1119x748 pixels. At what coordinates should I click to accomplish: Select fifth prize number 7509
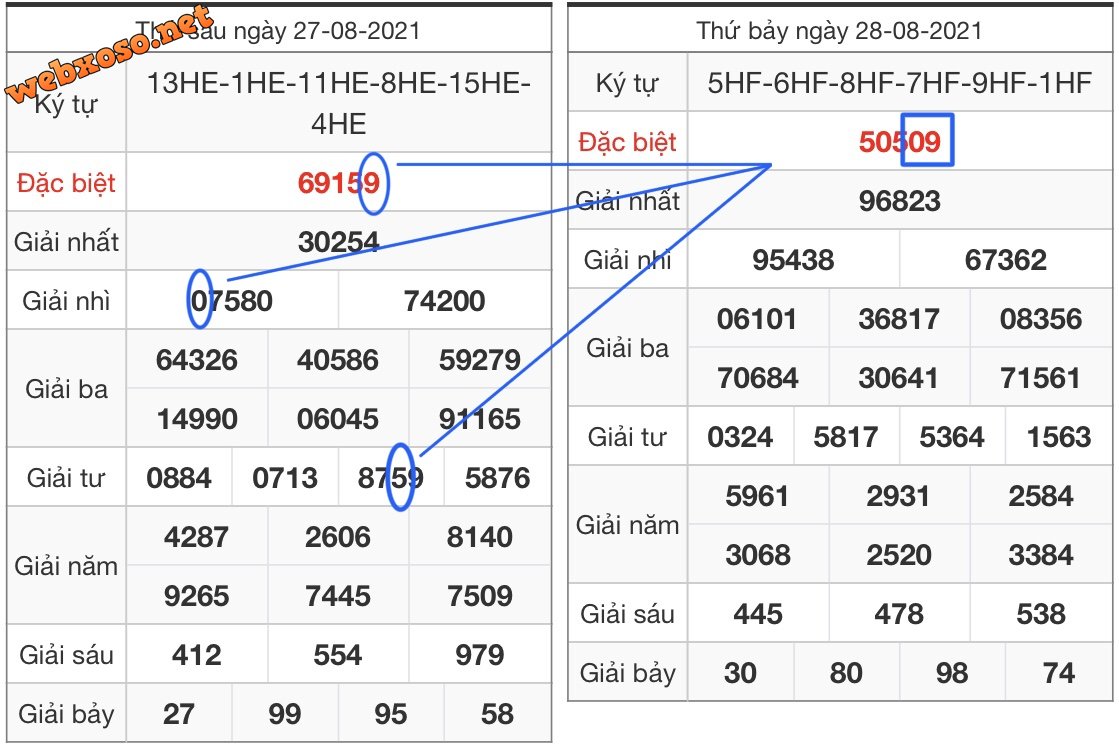(x=479, y=596)
